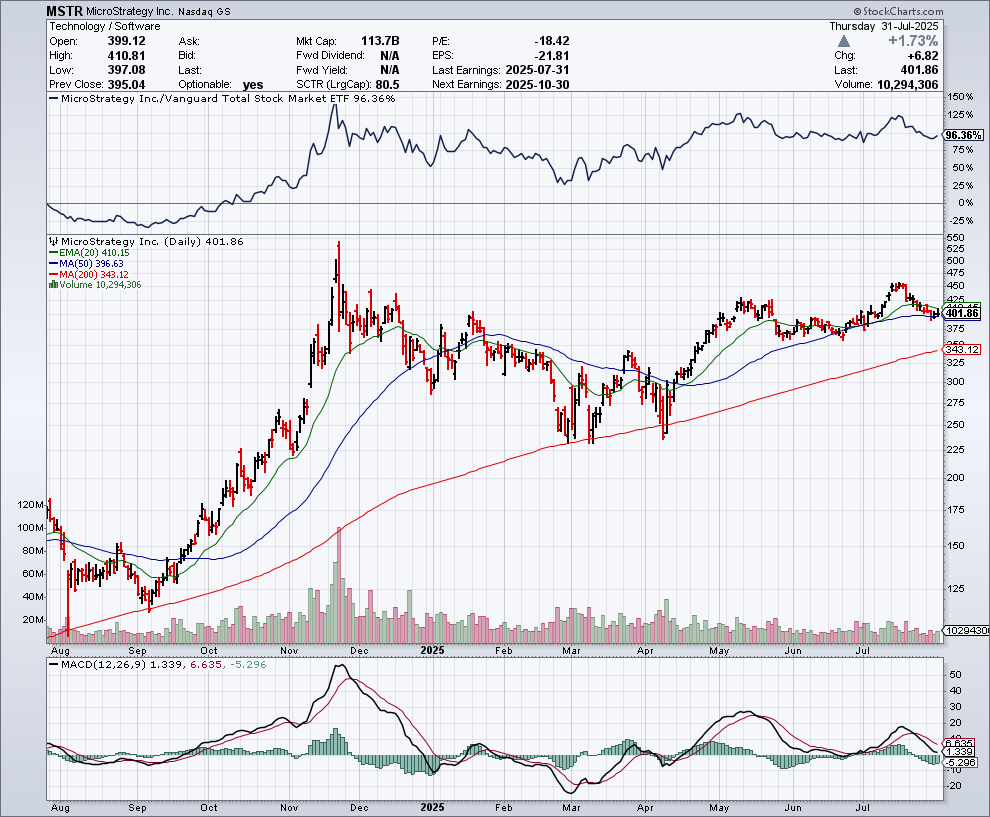Image resolution: width=990 pixels, height=817 pixels.
Task: Click the P/E value -18.42
Action: click(552, 41)
